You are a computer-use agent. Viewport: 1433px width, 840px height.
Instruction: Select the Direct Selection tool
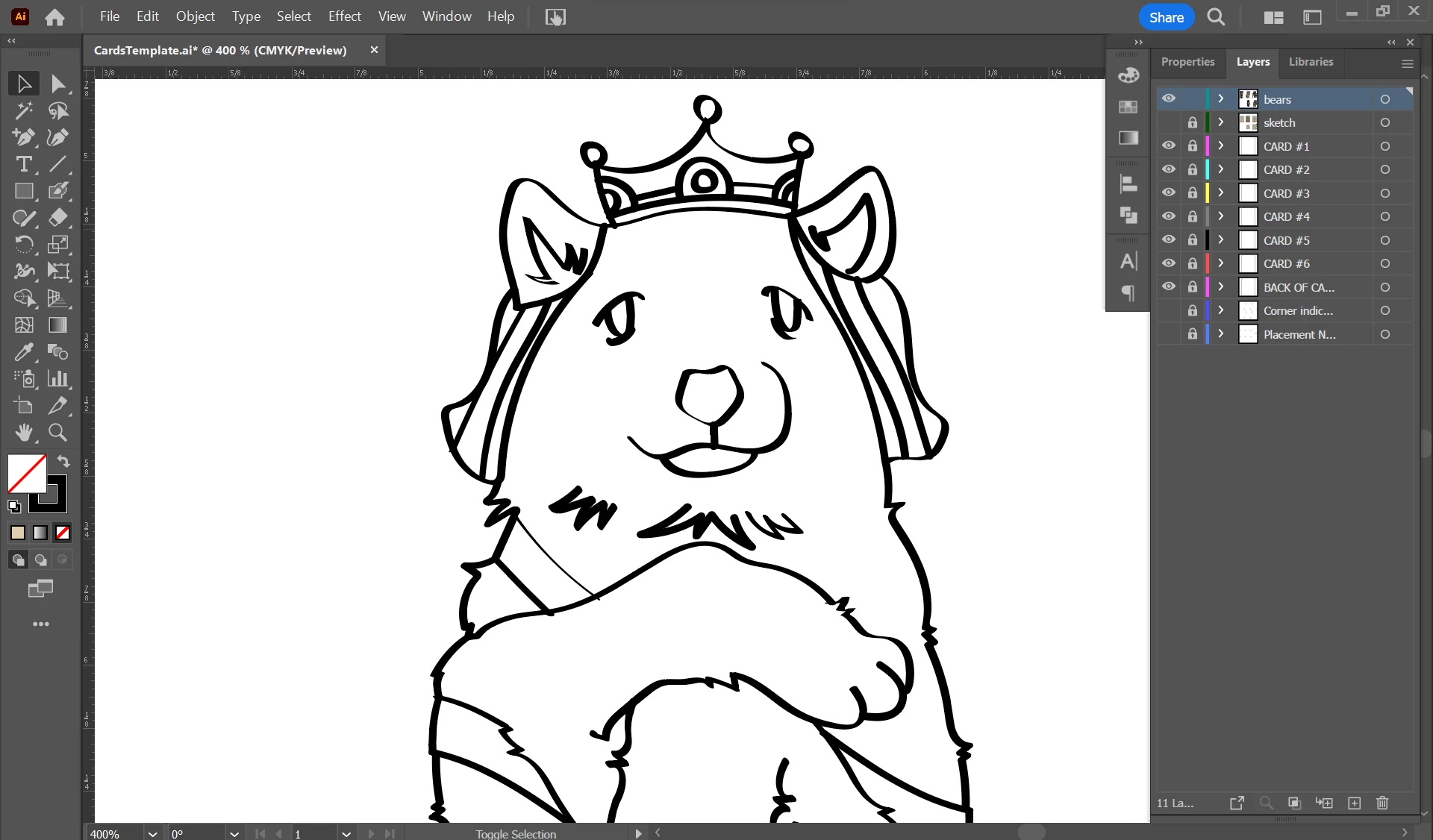click(x=58, y=84)
